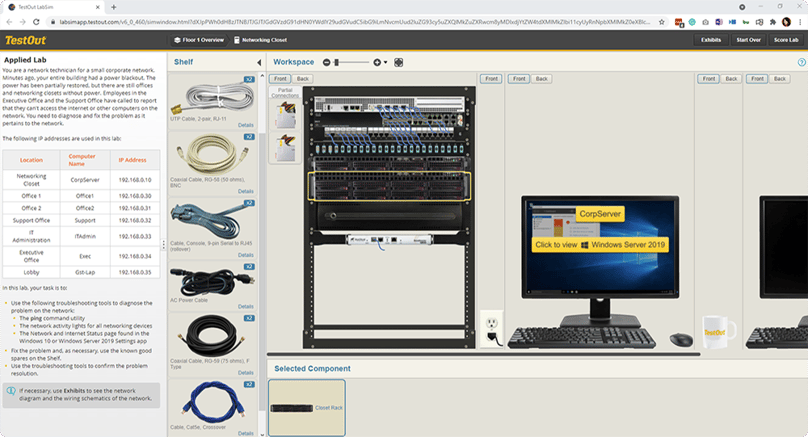Bookmark this page with star icon

click(x=662, y=22)
